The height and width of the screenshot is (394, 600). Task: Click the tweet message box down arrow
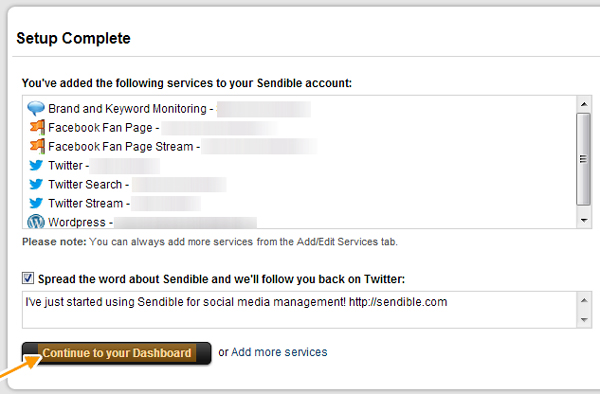[x=584, y=319]
